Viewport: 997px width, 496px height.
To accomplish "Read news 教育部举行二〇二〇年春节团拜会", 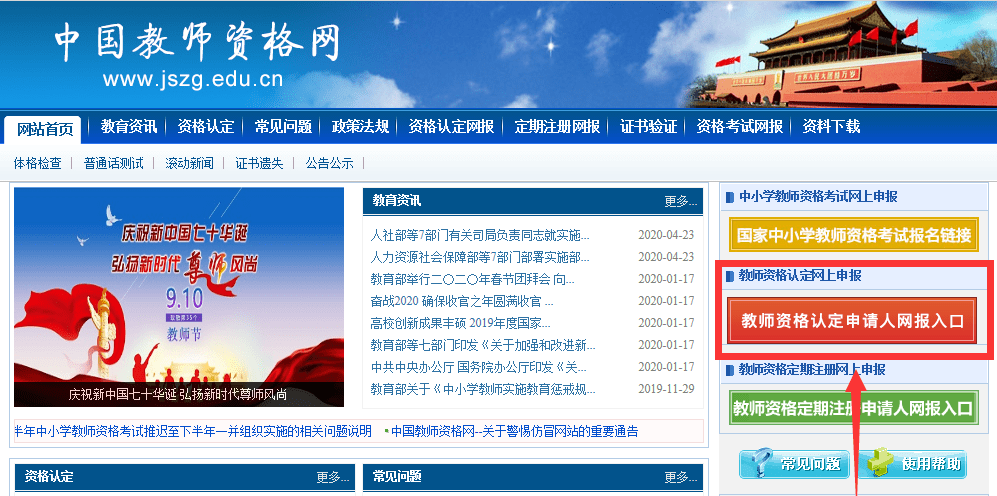I will pyautogui.click(x=472, y=279).
